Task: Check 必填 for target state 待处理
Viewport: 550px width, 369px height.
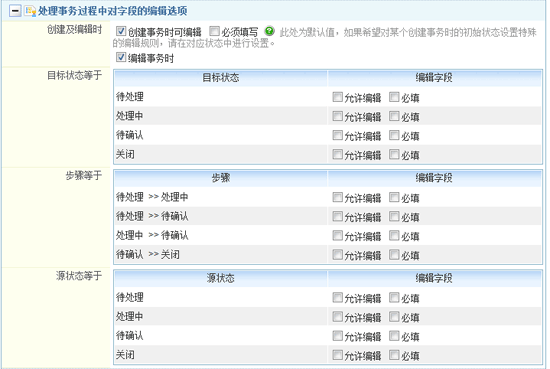Action: (x=394, y=97)
